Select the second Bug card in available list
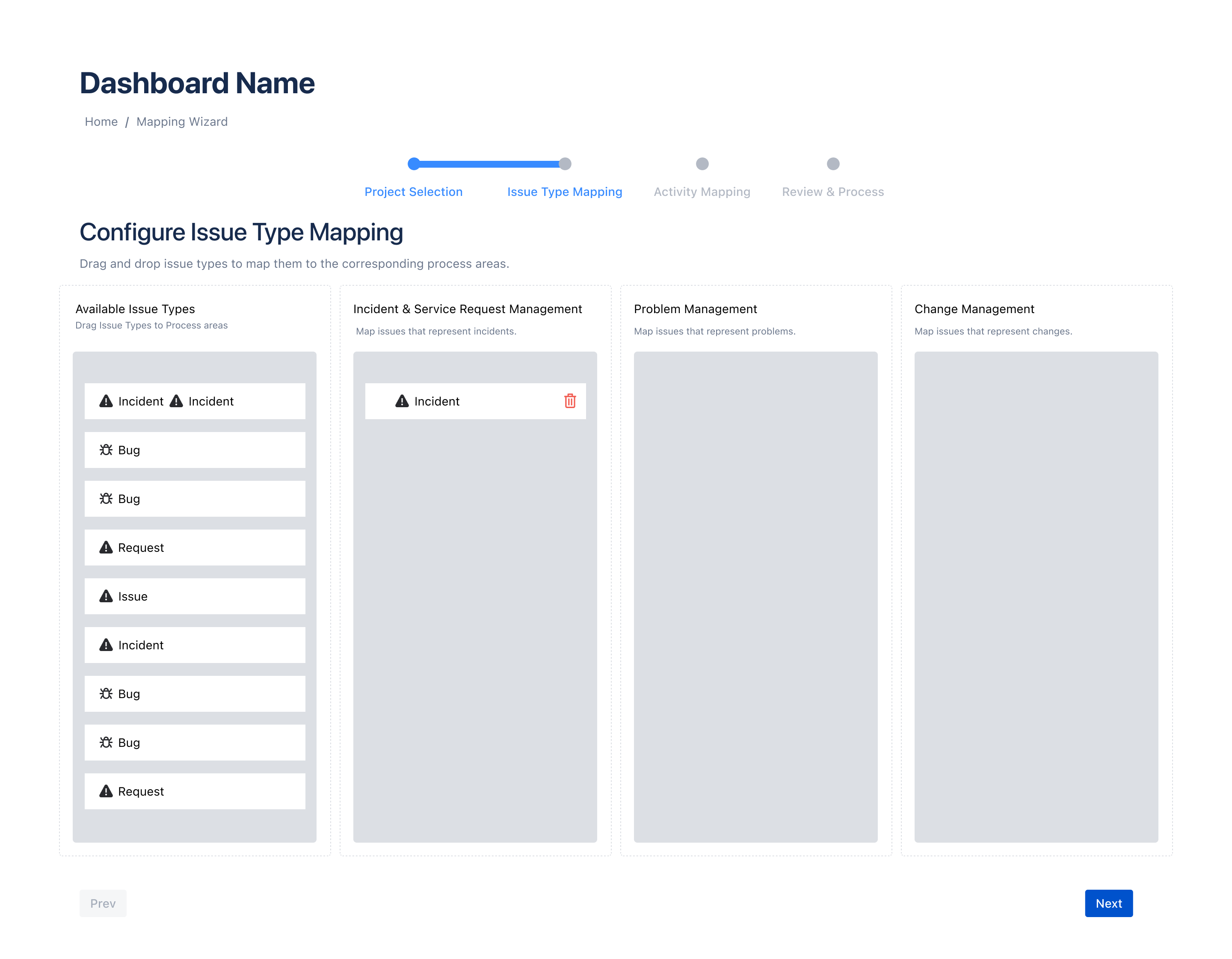Image resolution: width=1232 pixels, height=959 pixels. tap(195, 499)
